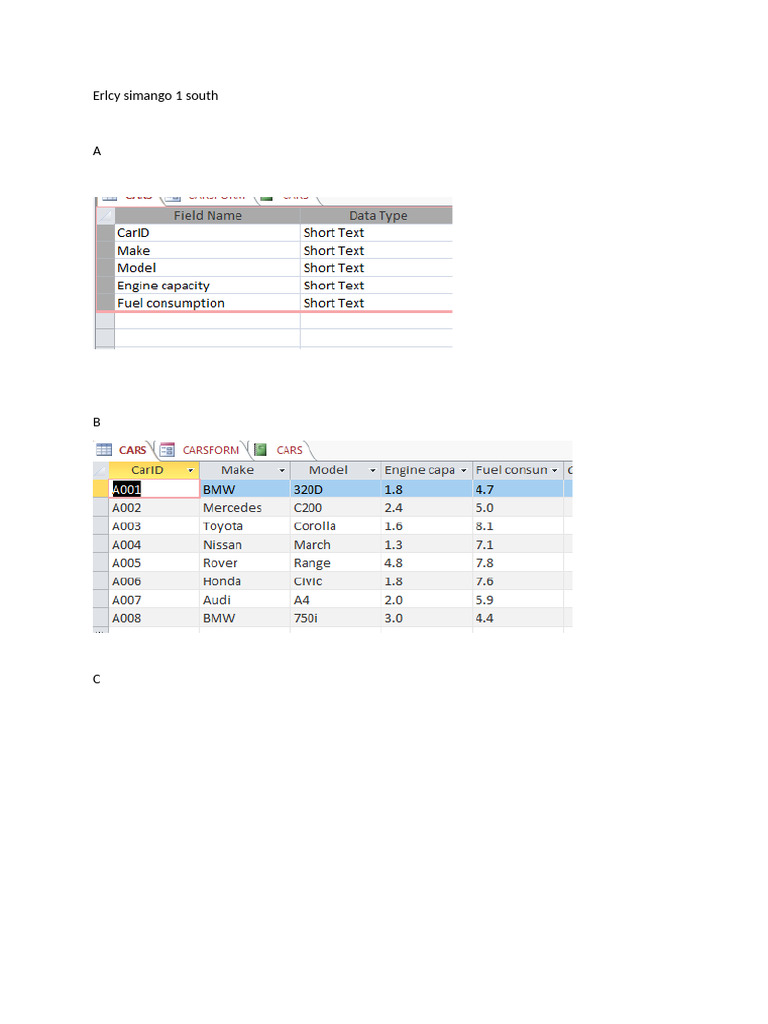This screenshot has width=768, height=1024.
Task: Click the row selector for record A005
Action: point(101,563)
